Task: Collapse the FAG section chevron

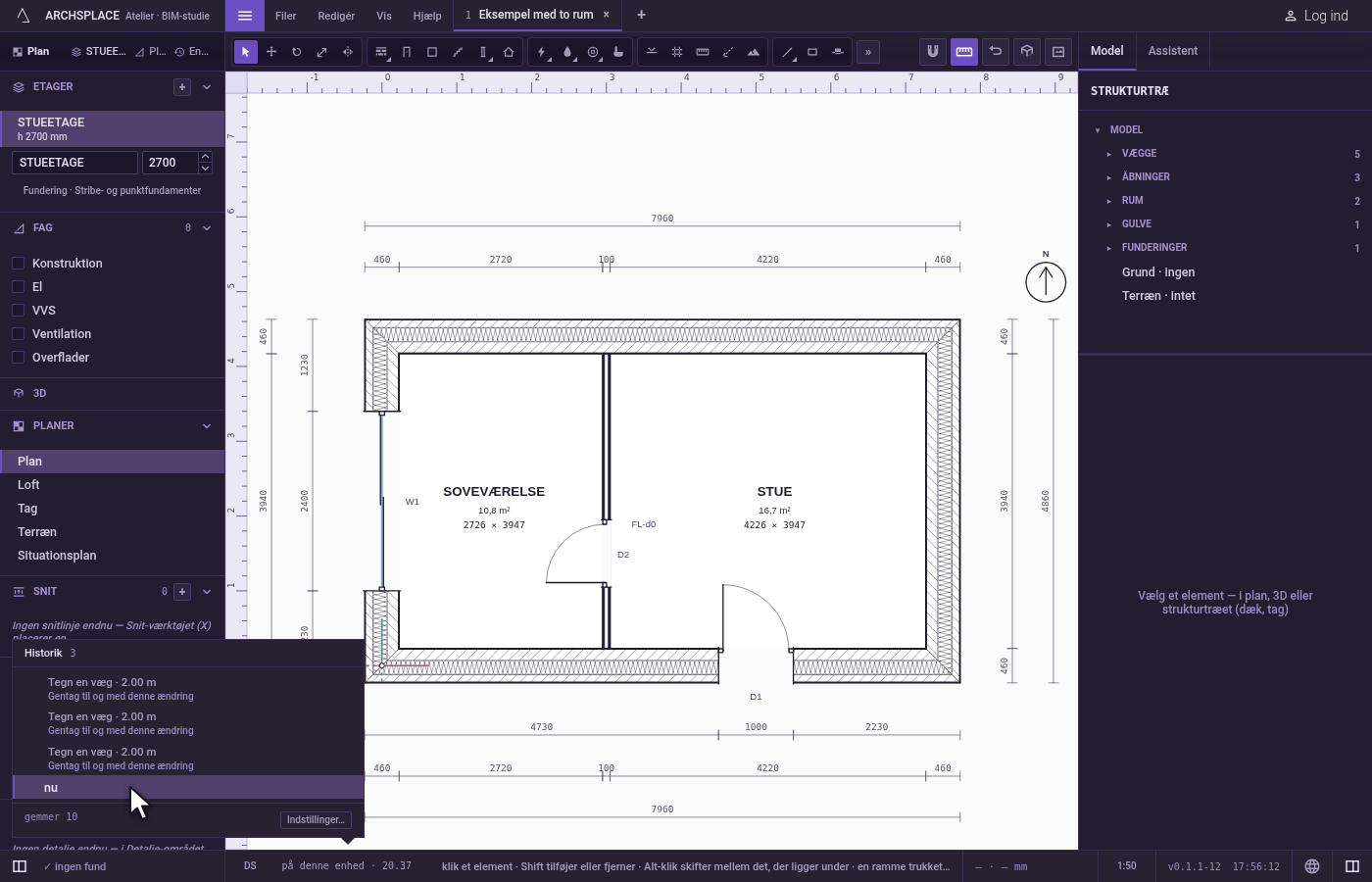Action: [207, 228]
